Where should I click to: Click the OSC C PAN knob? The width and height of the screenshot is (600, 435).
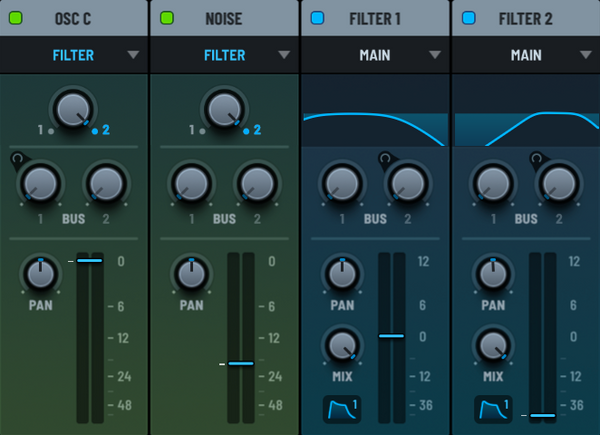pos(41,274)
